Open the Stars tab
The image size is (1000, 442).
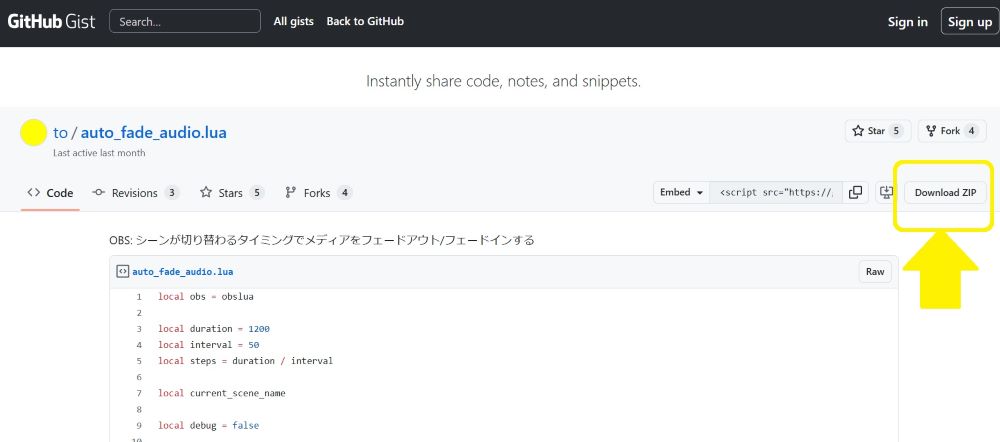tap(232, 193)
